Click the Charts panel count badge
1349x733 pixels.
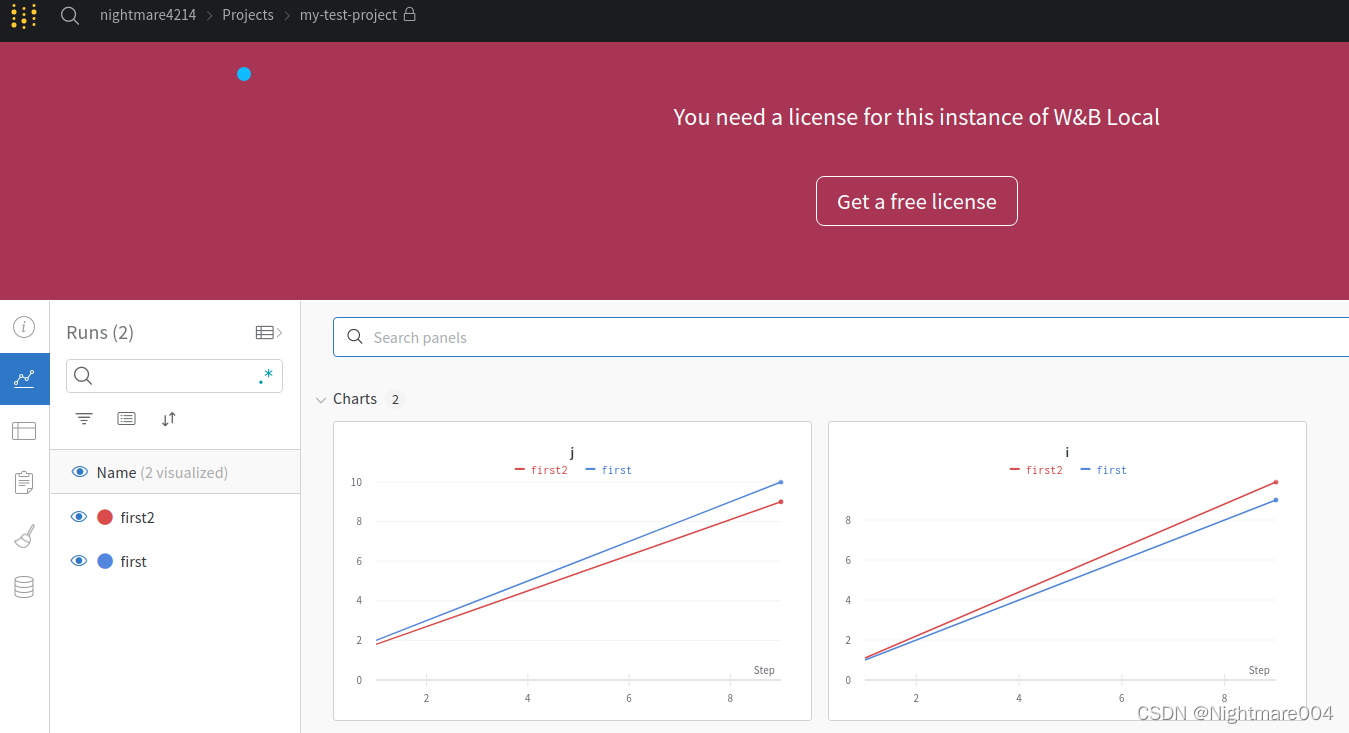(x=395, y=399)
